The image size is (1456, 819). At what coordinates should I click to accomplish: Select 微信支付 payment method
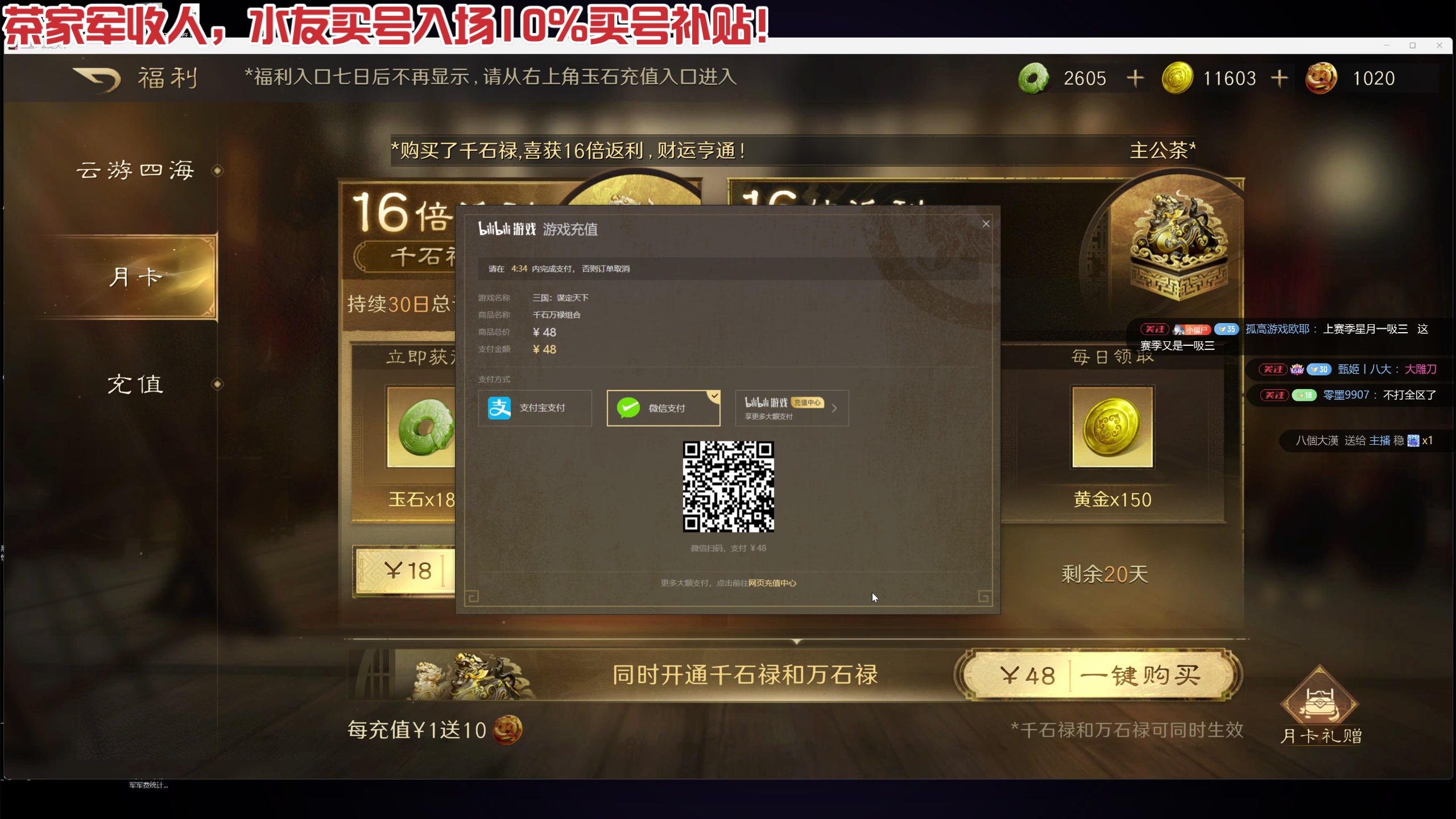(663, 408)
